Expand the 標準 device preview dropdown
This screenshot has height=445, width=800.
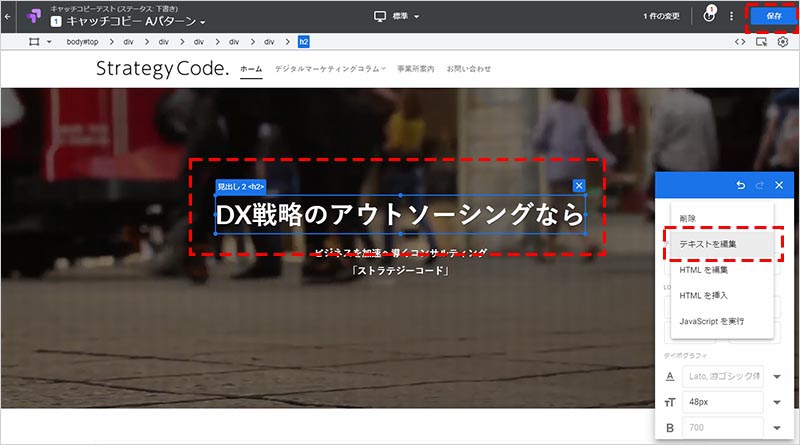click(397, 16)
